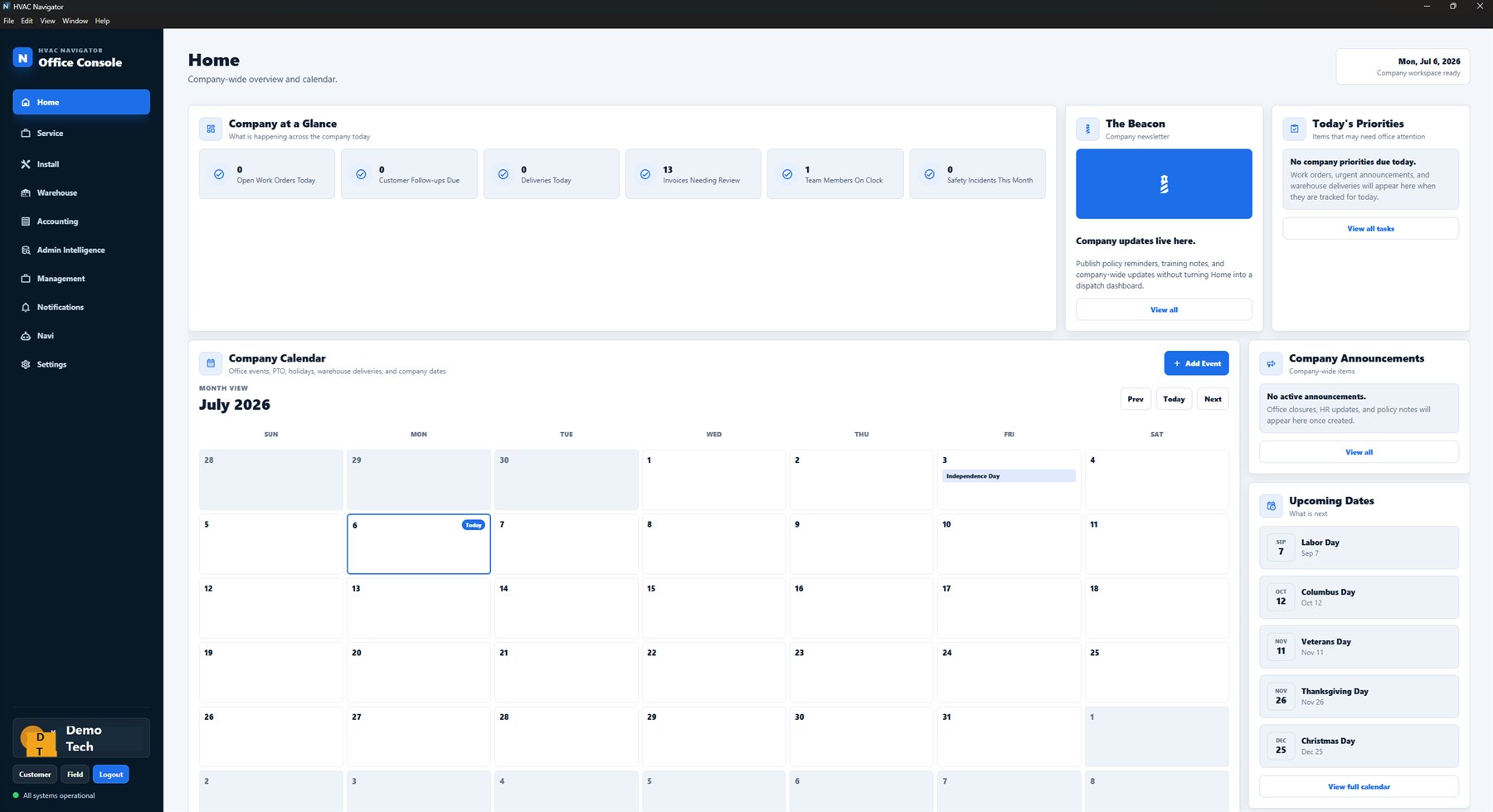This screenshot has height=812, width=1493.
Task: Open View full calendar link
Action: 1359,786
